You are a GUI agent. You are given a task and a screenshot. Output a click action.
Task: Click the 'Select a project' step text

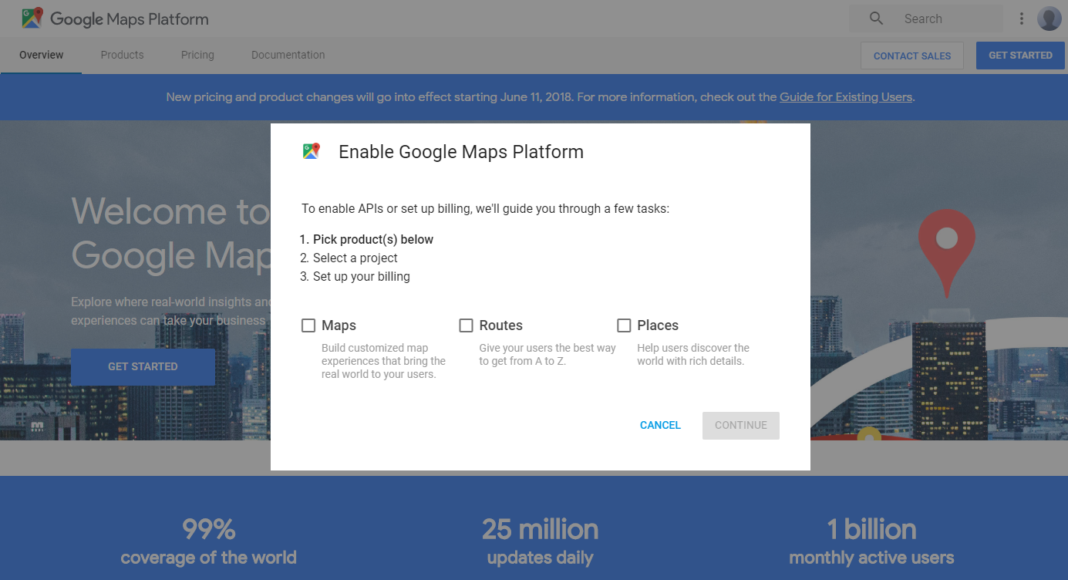pyautogui.click(x=355, y=258)
